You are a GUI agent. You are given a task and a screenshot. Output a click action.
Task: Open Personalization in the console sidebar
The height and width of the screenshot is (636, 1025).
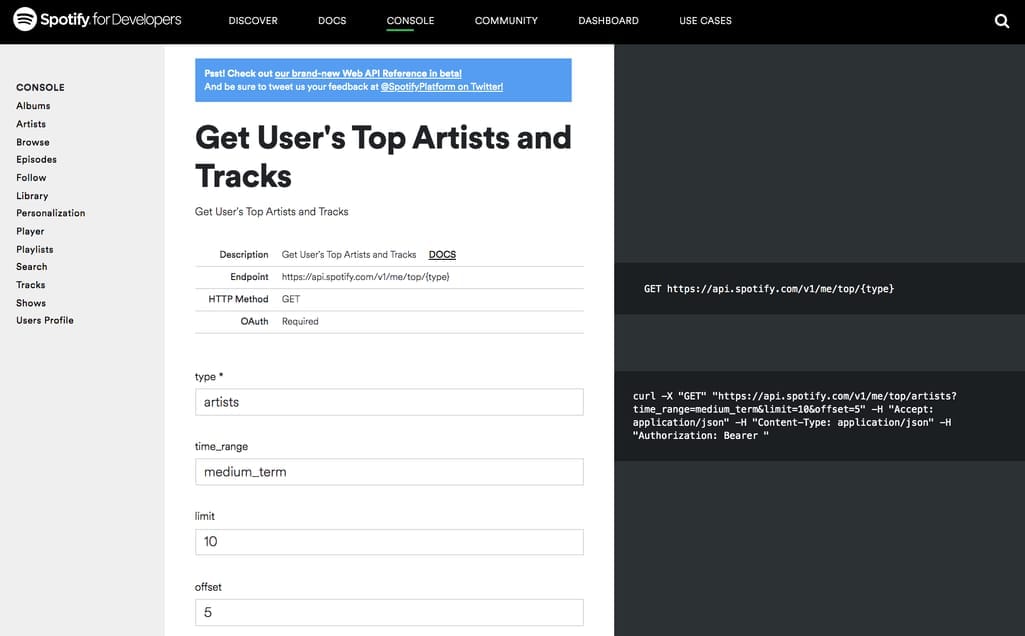click(51, 213)
